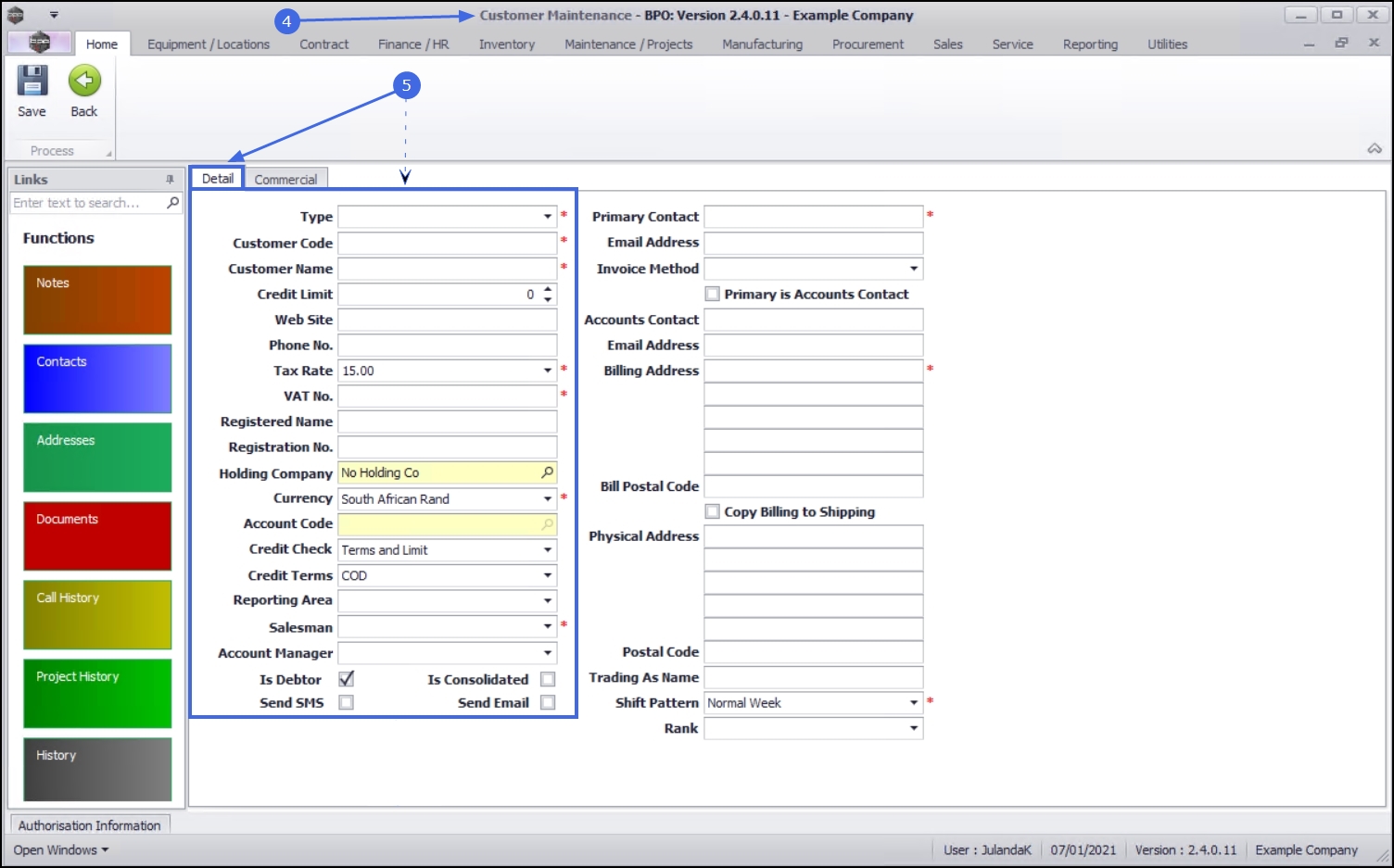
Task: Enable the Is Consolidated checkbox
Action: click(x=548, y=679)
